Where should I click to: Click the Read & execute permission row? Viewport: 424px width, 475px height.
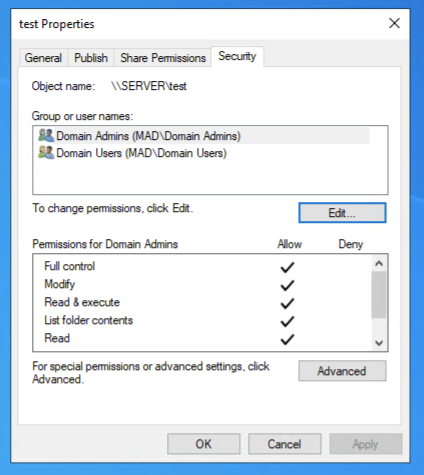[202, 302]
